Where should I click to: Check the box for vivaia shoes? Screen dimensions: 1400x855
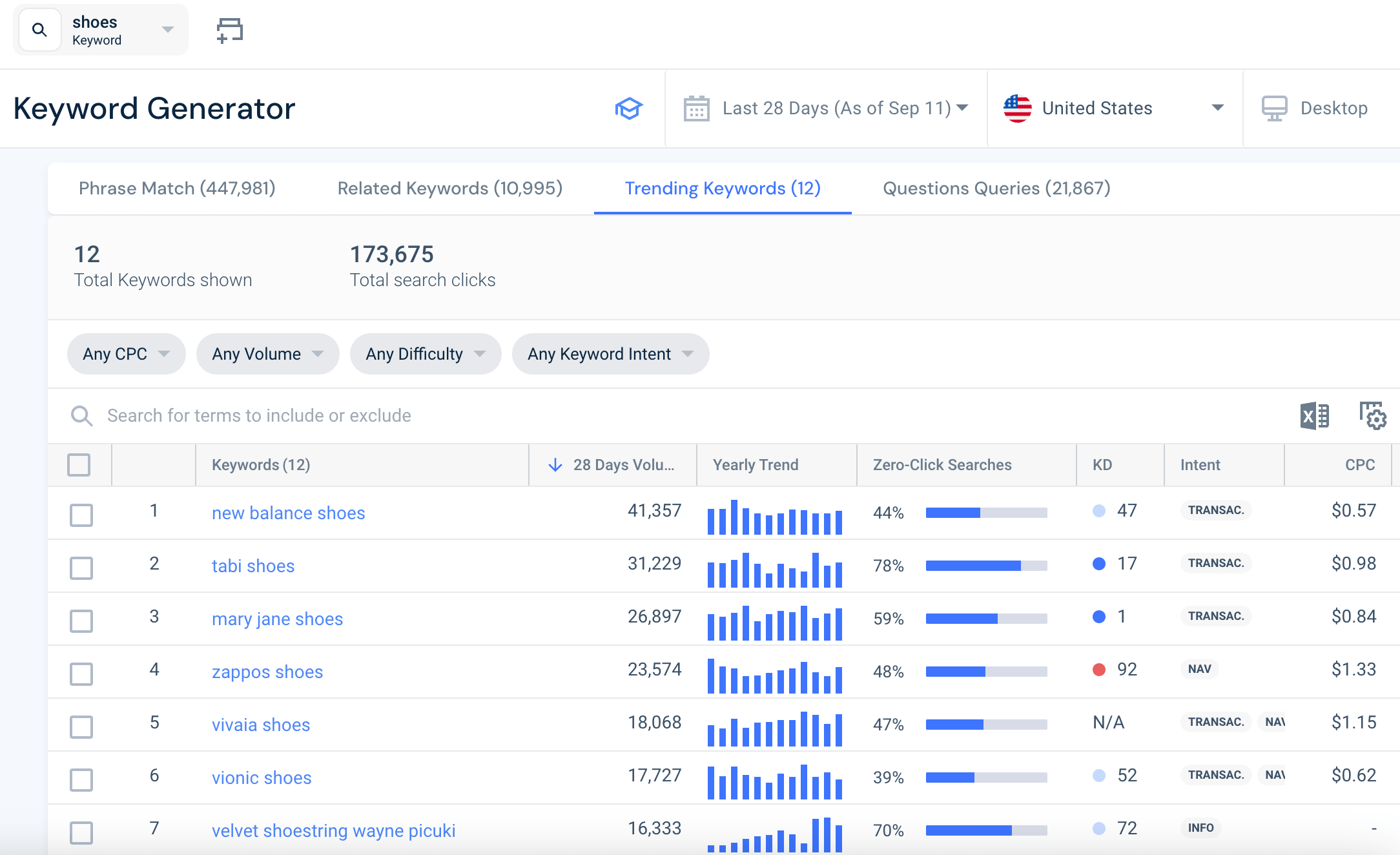click(81, 727)
